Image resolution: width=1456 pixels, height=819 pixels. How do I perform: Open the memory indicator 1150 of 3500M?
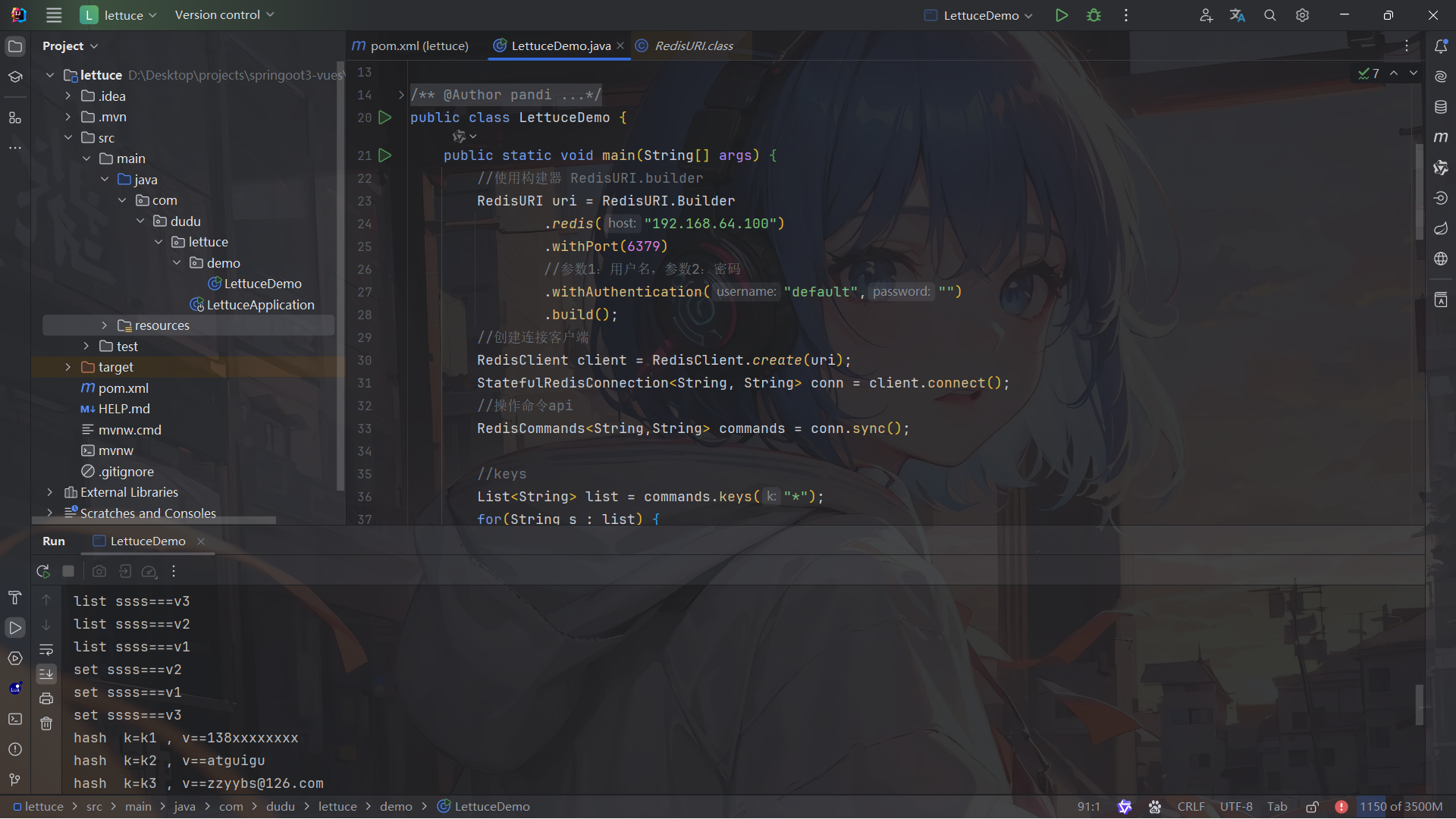(1401, 807)
